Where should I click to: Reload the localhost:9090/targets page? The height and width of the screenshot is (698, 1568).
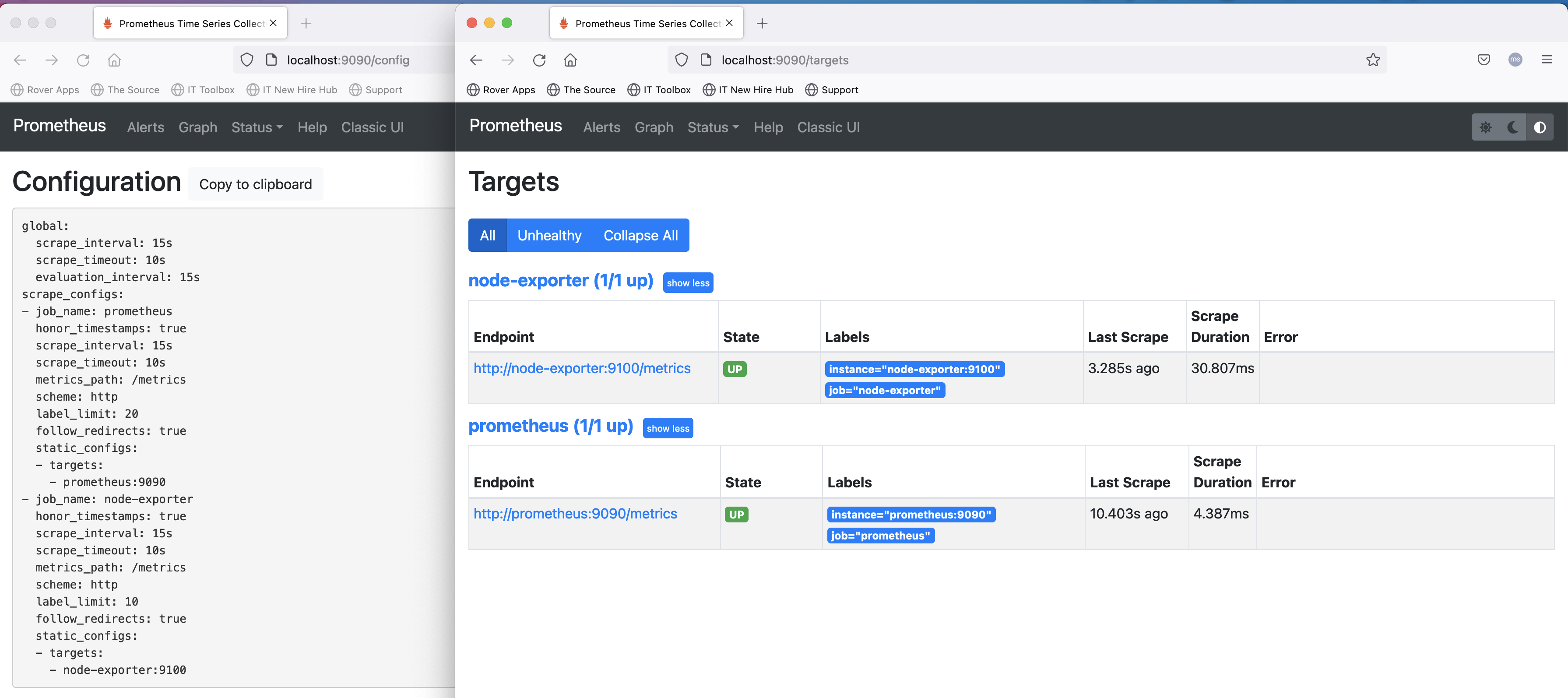pos(539,60)
